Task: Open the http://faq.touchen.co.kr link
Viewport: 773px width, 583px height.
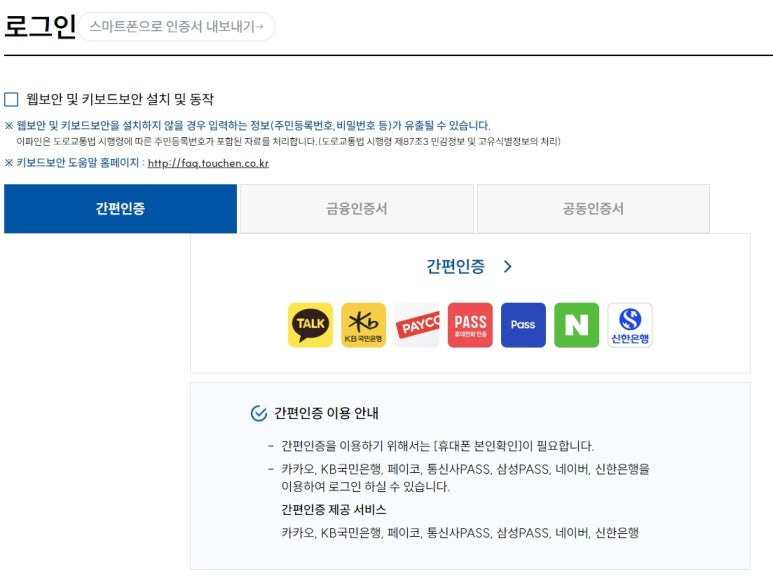Action: click(208, 163)
